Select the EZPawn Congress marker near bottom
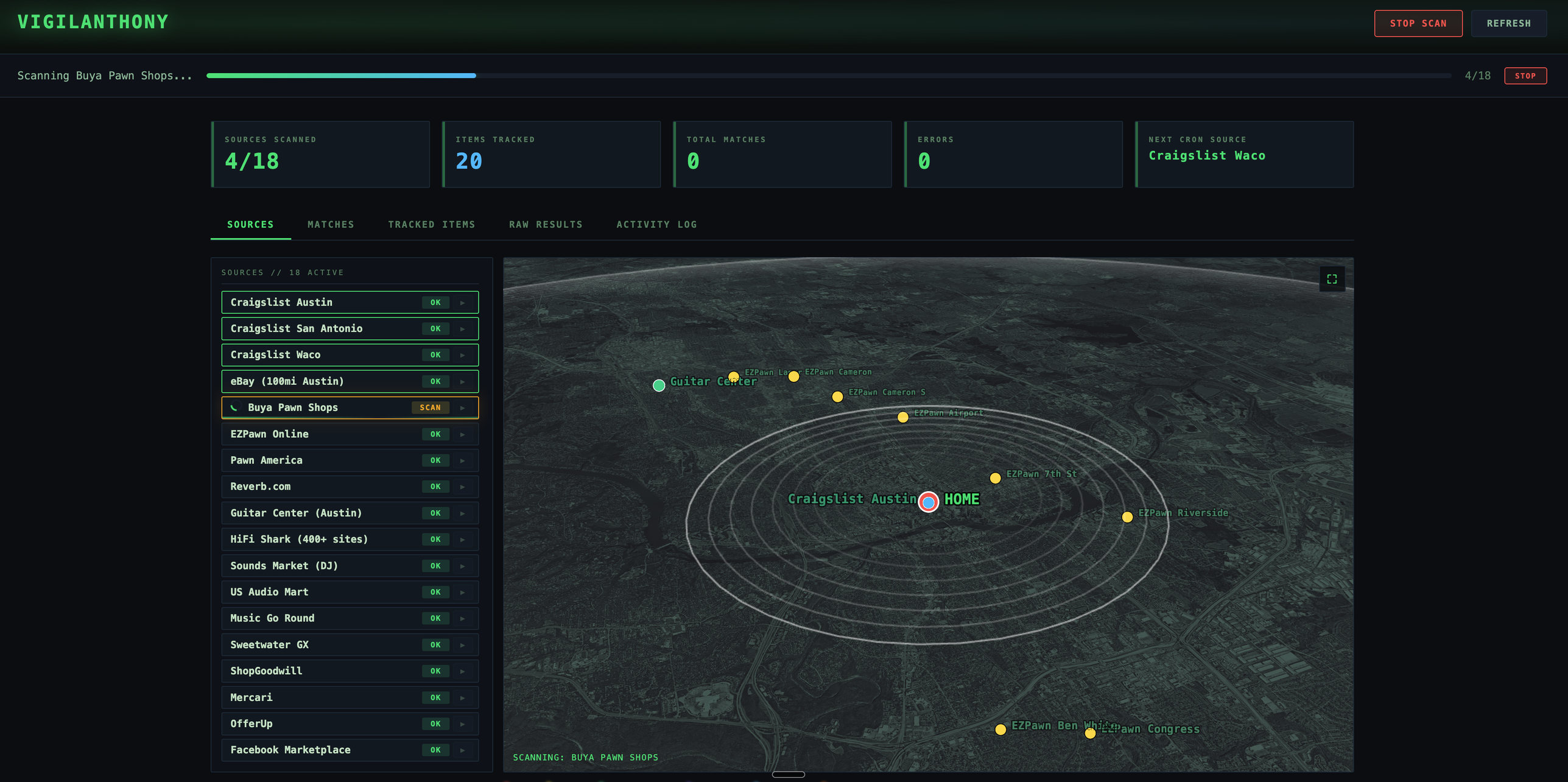The width and height of the screenshot is (1568, 782). pyautogui.click(x=1090, y=734)
